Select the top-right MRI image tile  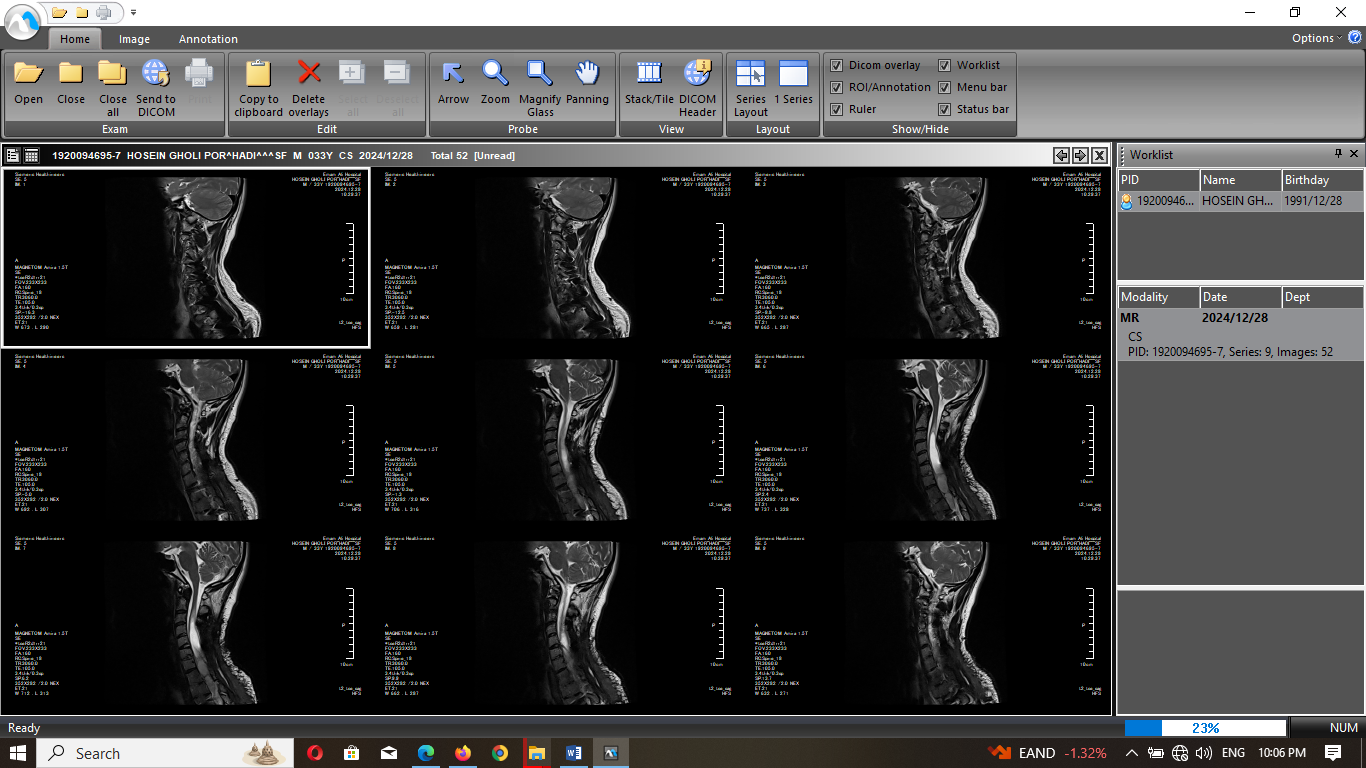(x=925, y=257)
